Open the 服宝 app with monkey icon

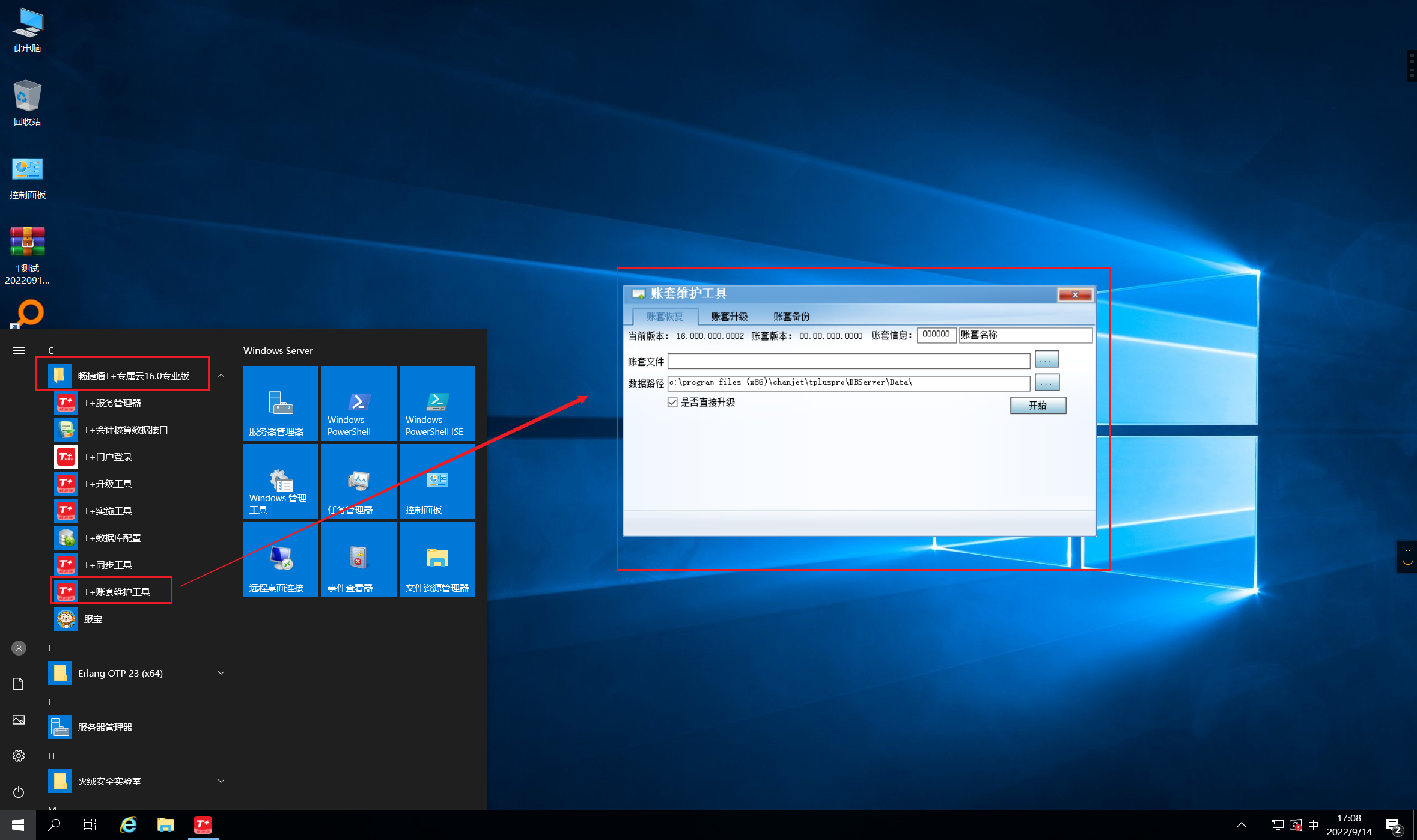click(x=93, y=619)
